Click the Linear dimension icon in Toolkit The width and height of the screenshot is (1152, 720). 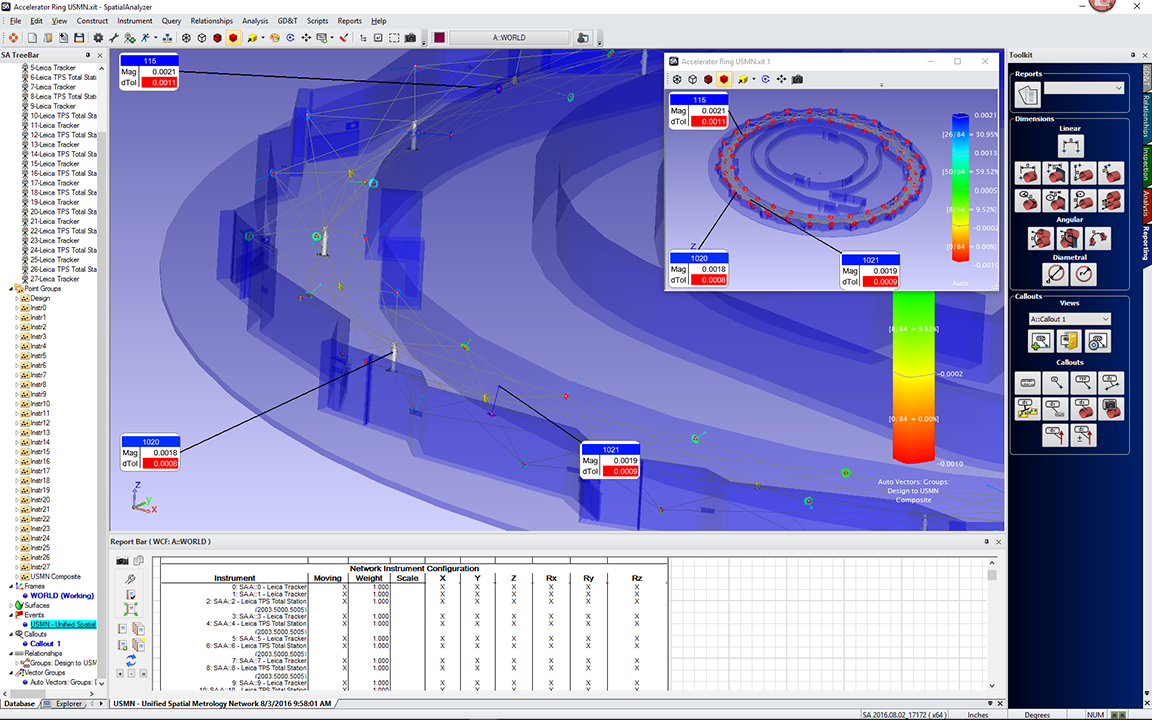tap(1070, 146)
